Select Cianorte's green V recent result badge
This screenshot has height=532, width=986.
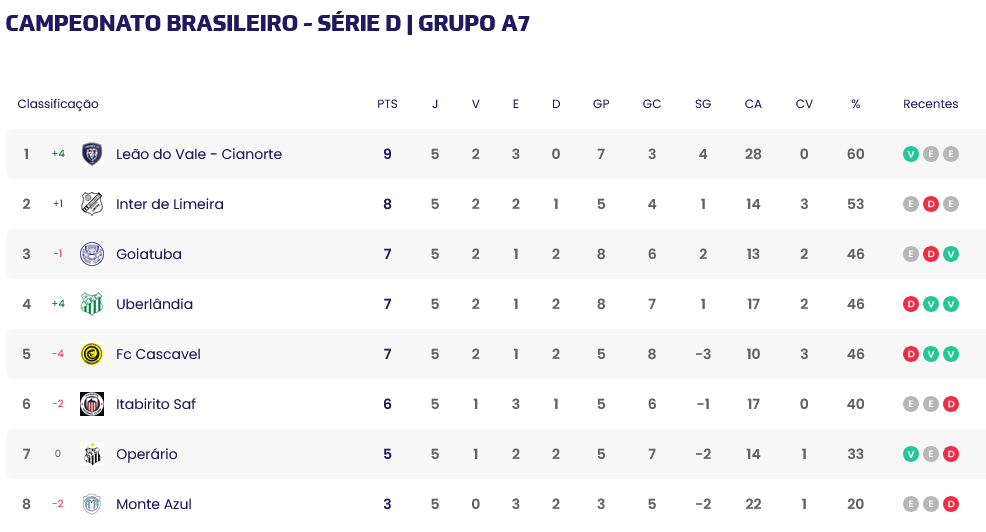[911, 154]
